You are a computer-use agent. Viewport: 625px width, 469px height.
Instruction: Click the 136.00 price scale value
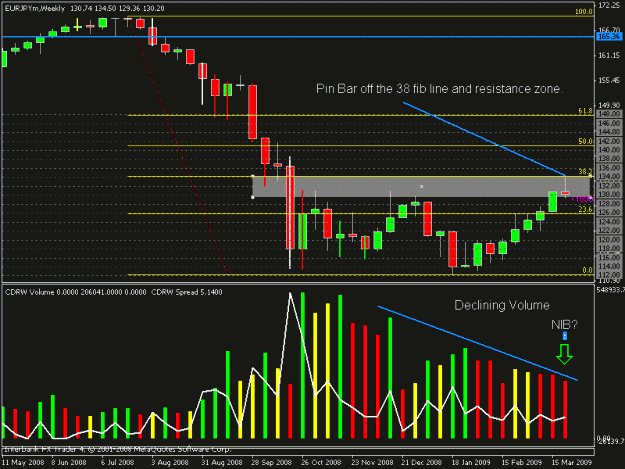pos(609,168)
